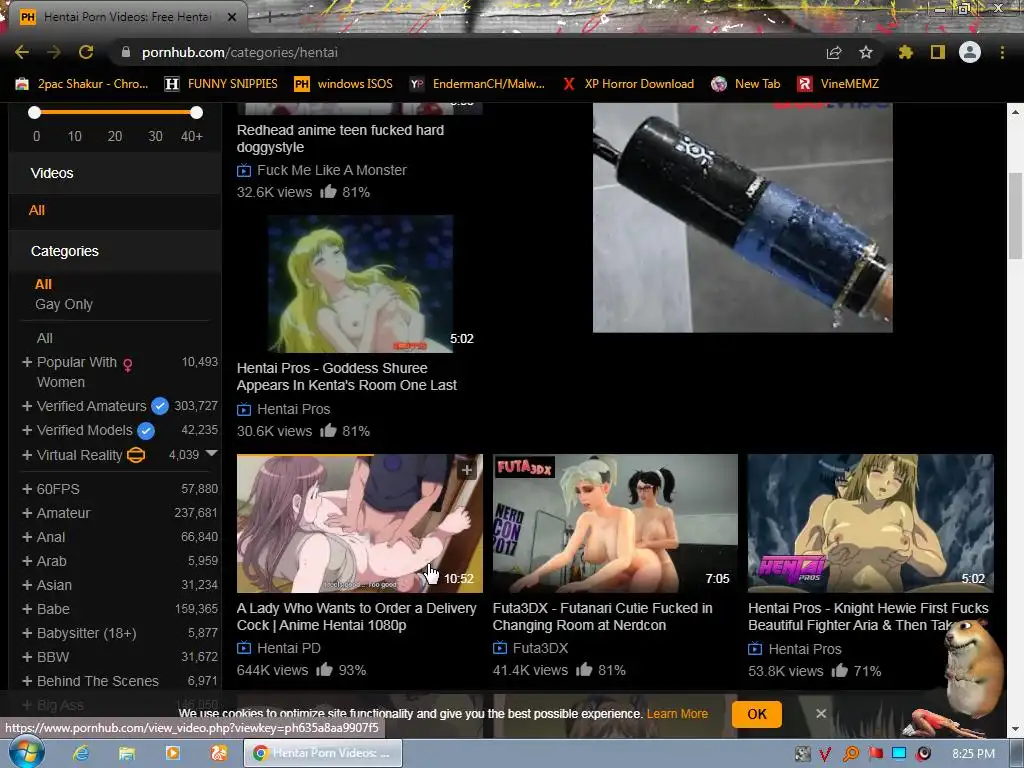Add the 10:52 video to watch later
Viewport: 1024px width, 768px height.
(x=467, y=470)
